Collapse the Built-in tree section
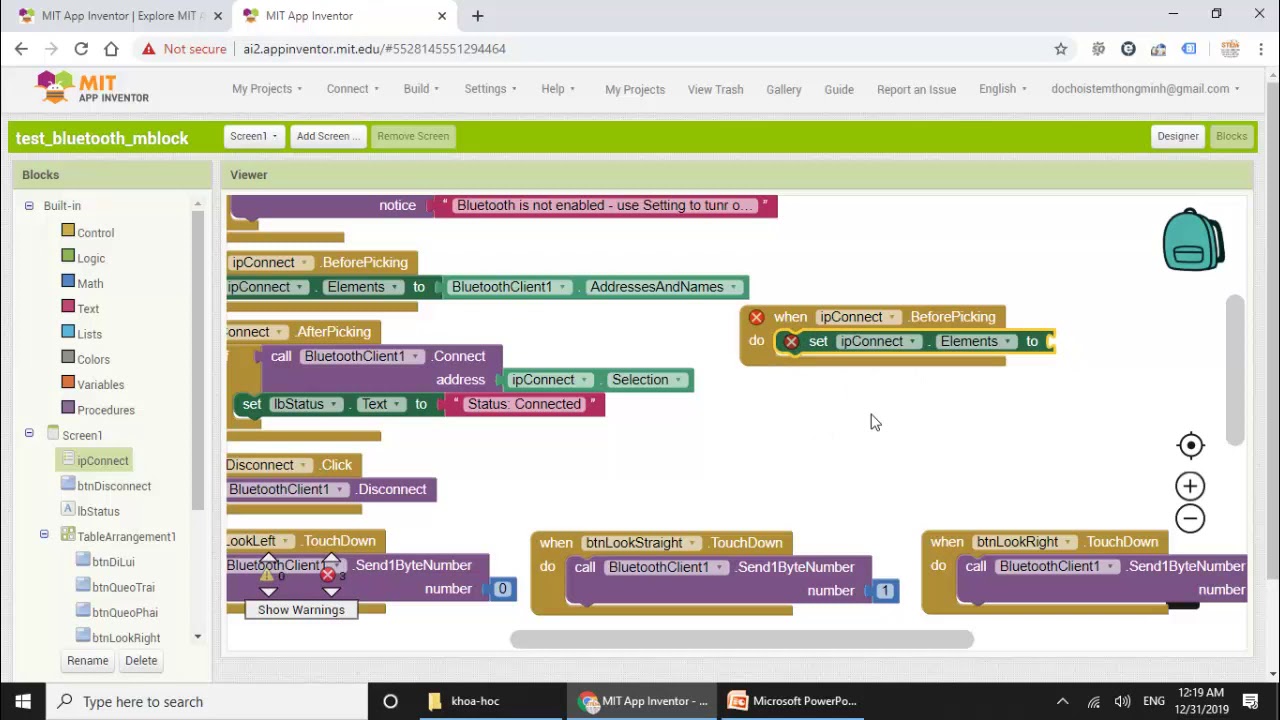1280x720 pixels. [29, 205]
